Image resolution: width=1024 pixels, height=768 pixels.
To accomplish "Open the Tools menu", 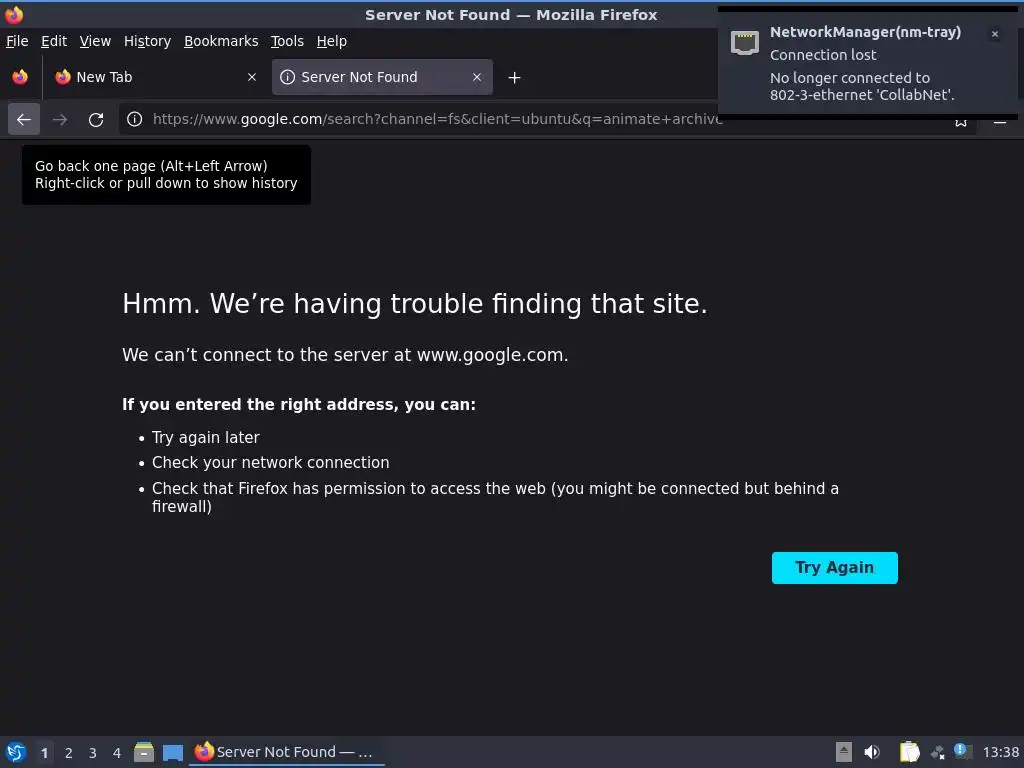I will click(x=287, y=41).
